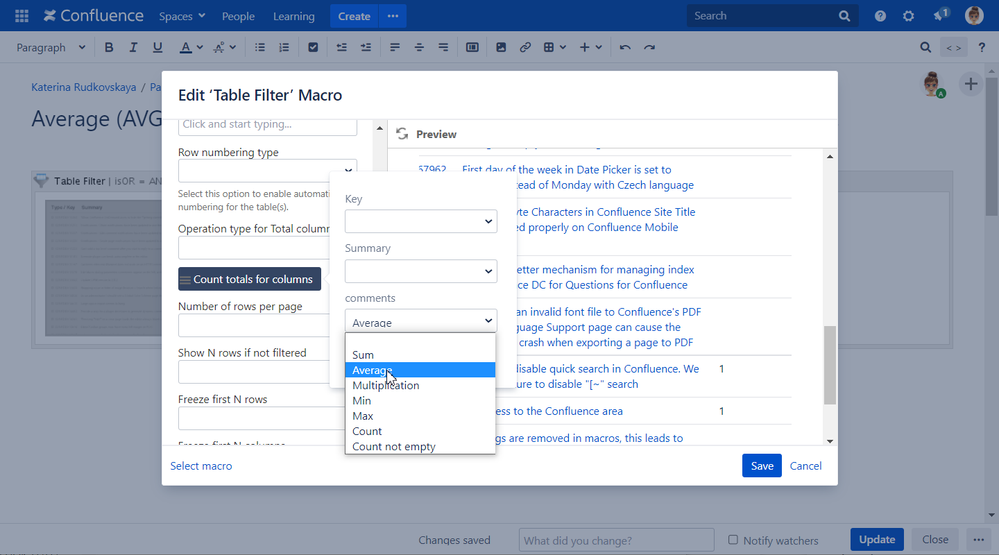Screen dimensions: 999x555
Task: Open the create more options button
Action: point(393,16)
